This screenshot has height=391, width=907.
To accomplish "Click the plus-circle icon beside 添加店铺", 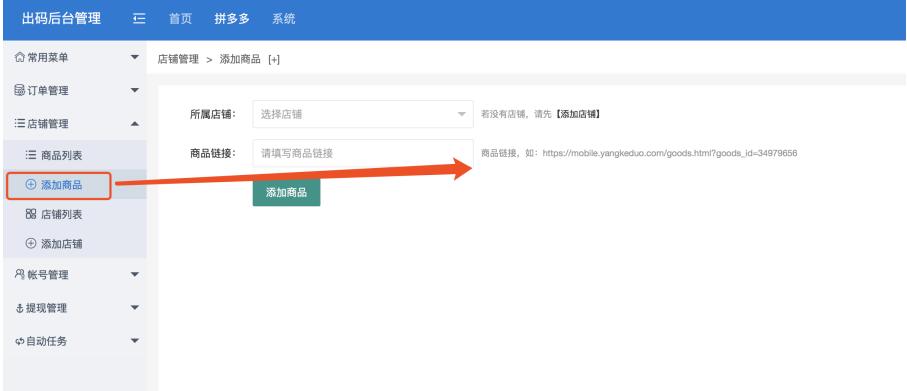I will (x=31, y=244).
